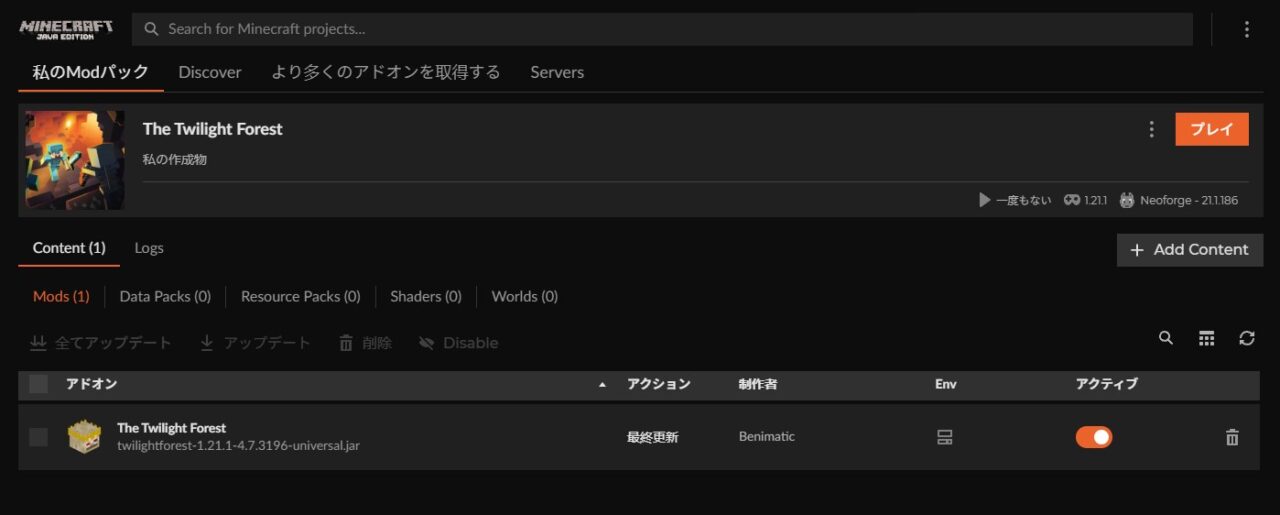Delete Twilight Forest mod with trash icon
The image size is (1280, 515).
(x=1232, y=437)
